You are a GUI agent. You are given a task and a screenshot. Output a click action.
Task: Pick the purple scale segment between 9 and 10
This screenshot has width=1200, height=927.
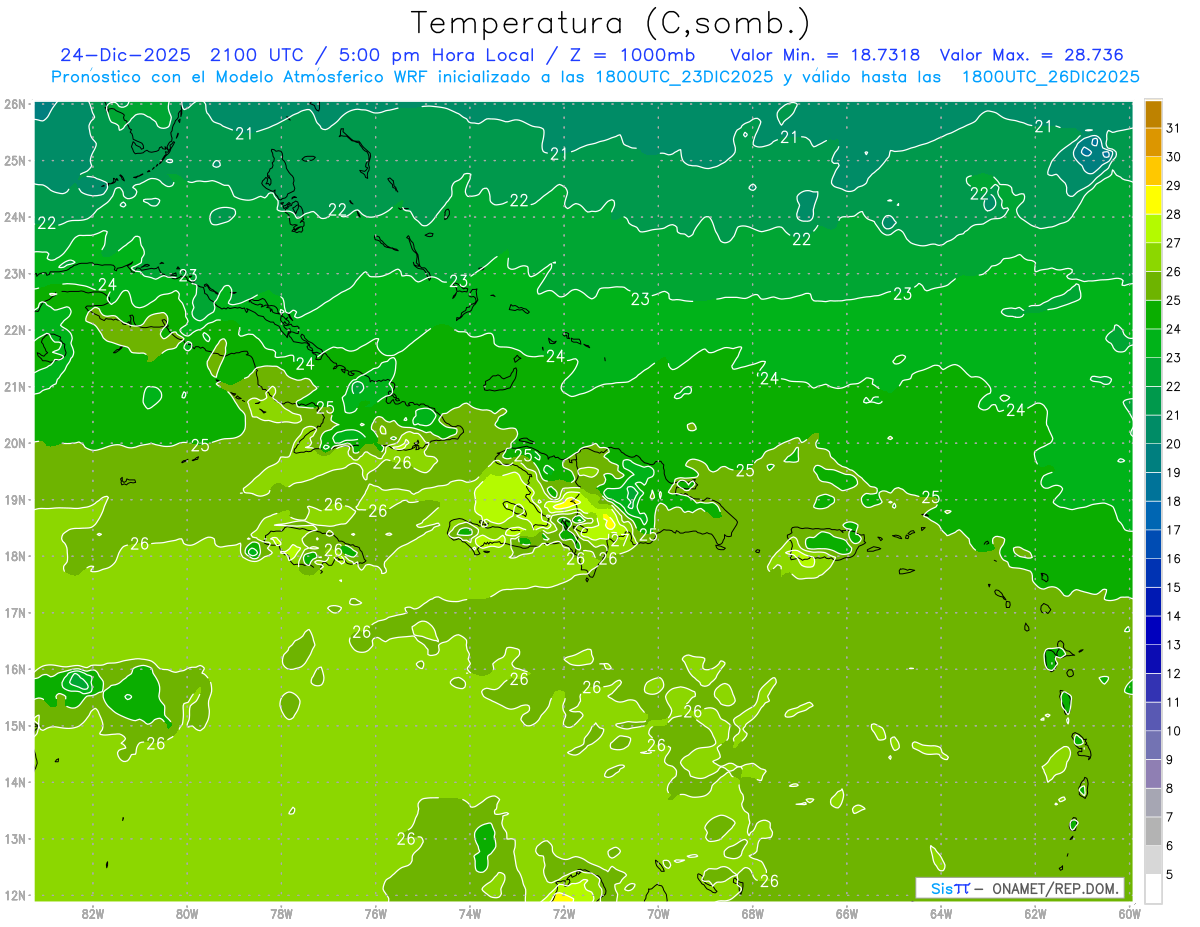tap(1153, 745)
